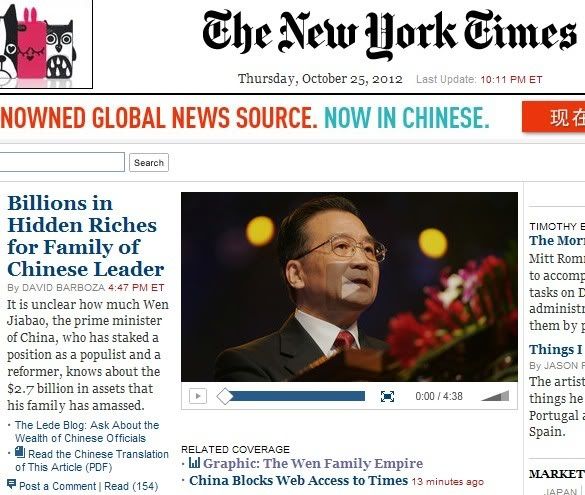Viewport: 585px width, 495px height.
Task: Click the video progress bar scrubber
Action: 225,396
